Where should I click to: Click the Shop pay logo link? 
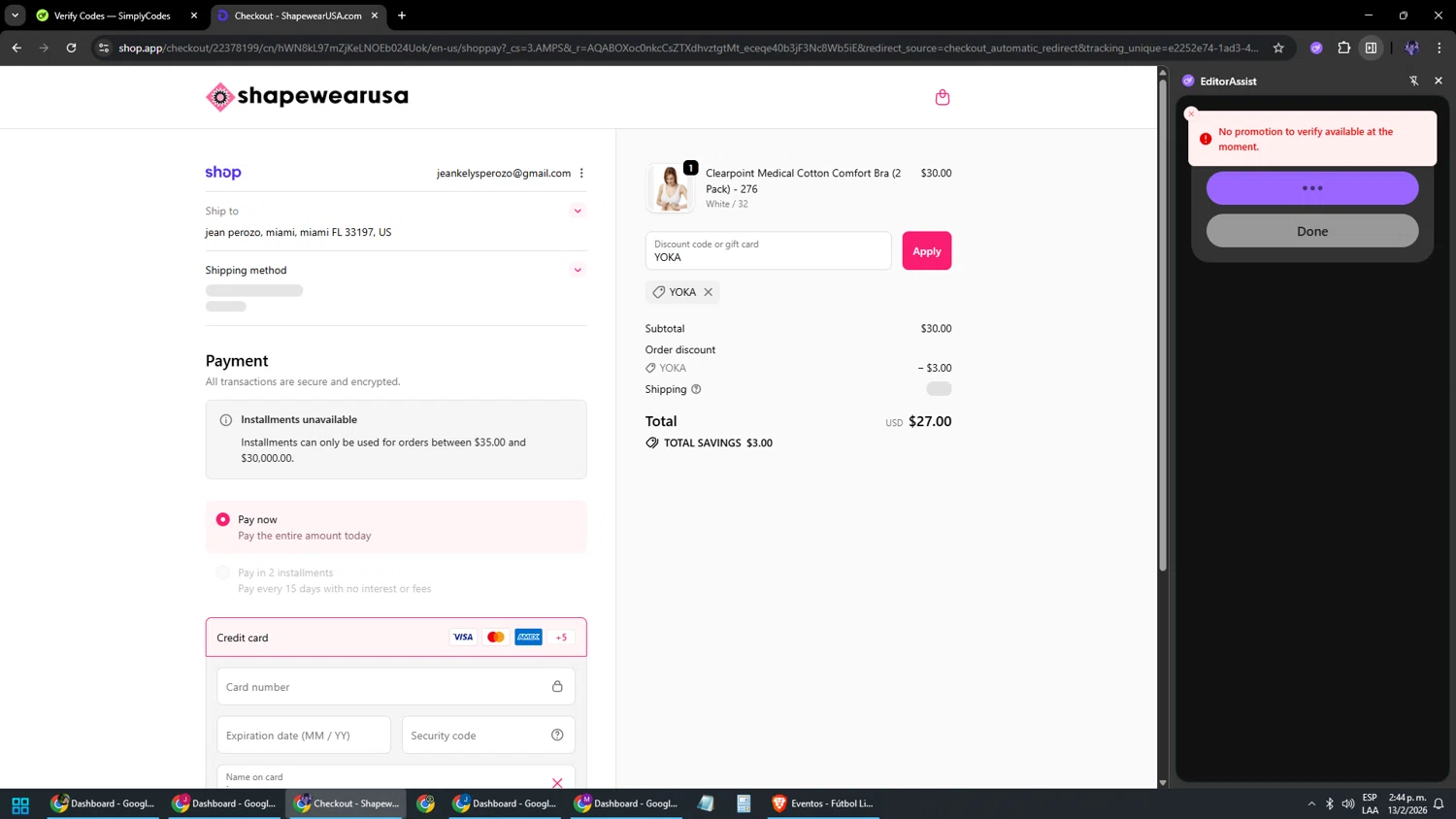(x=223, y=173)
